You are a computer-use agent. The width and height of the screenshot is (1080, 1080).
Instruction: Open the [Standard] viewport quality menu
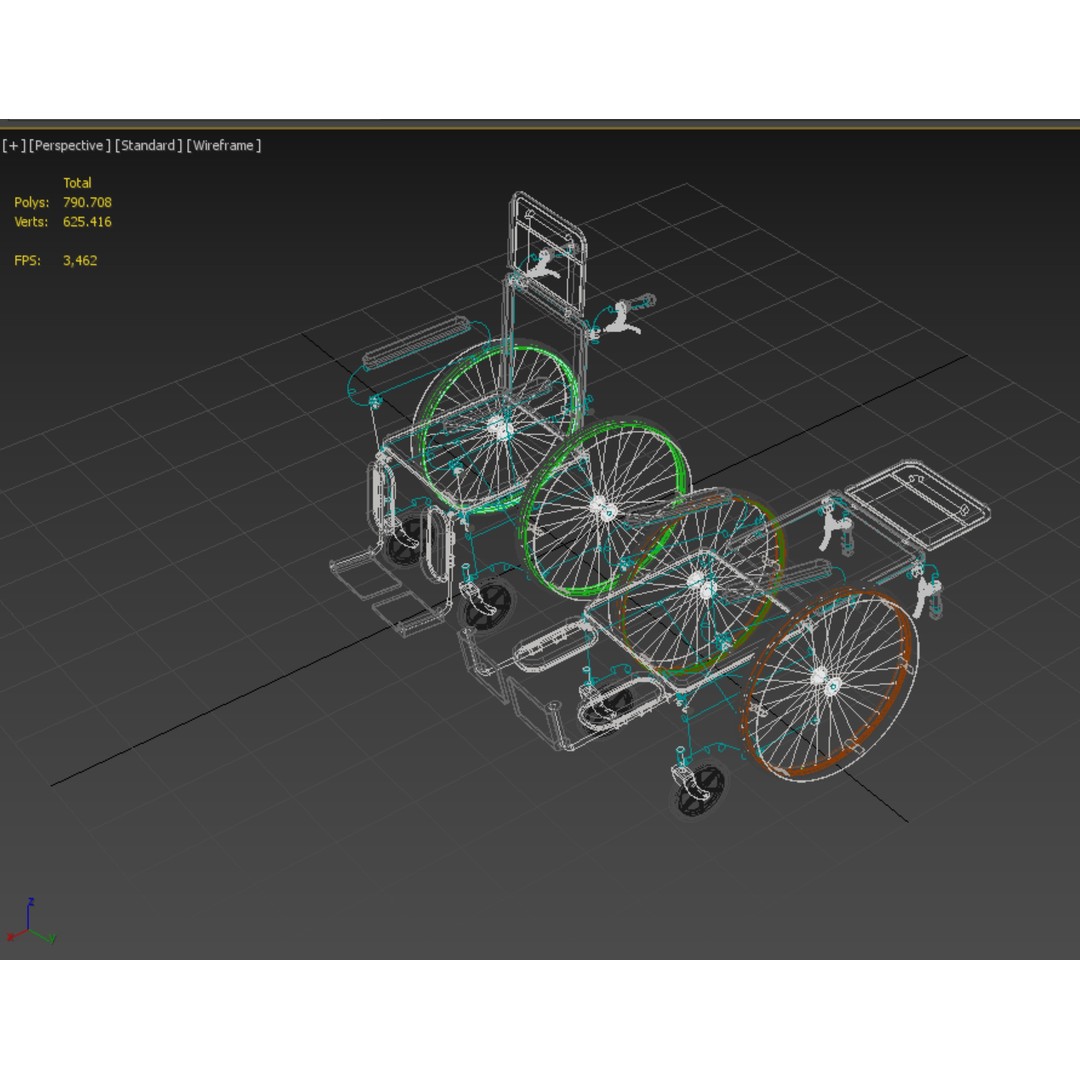point(149,145)
